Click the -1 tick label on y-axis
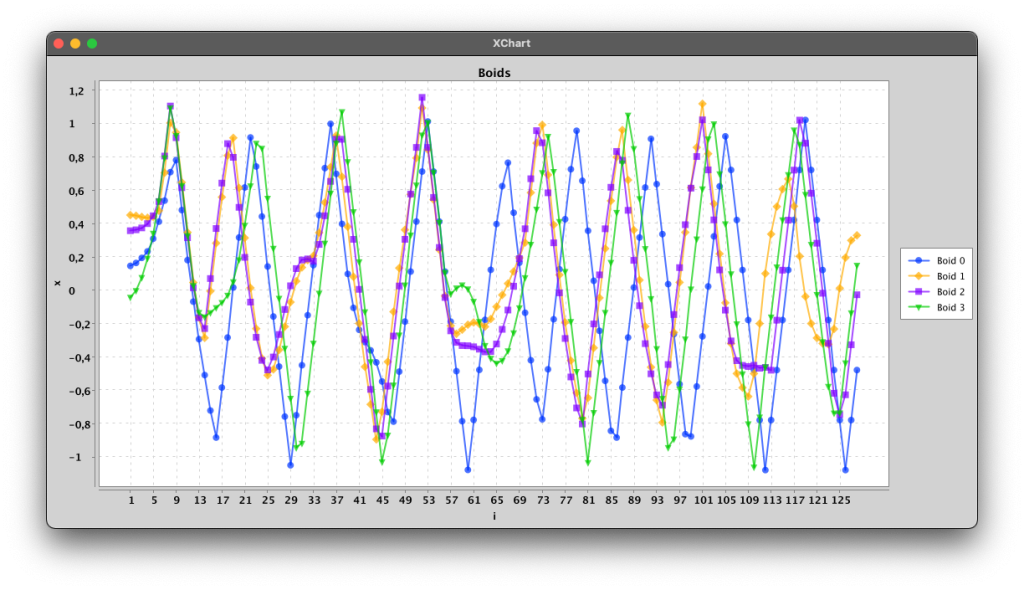The width and height of the screenshot is (1024, 590). click(x=79, y=457)
